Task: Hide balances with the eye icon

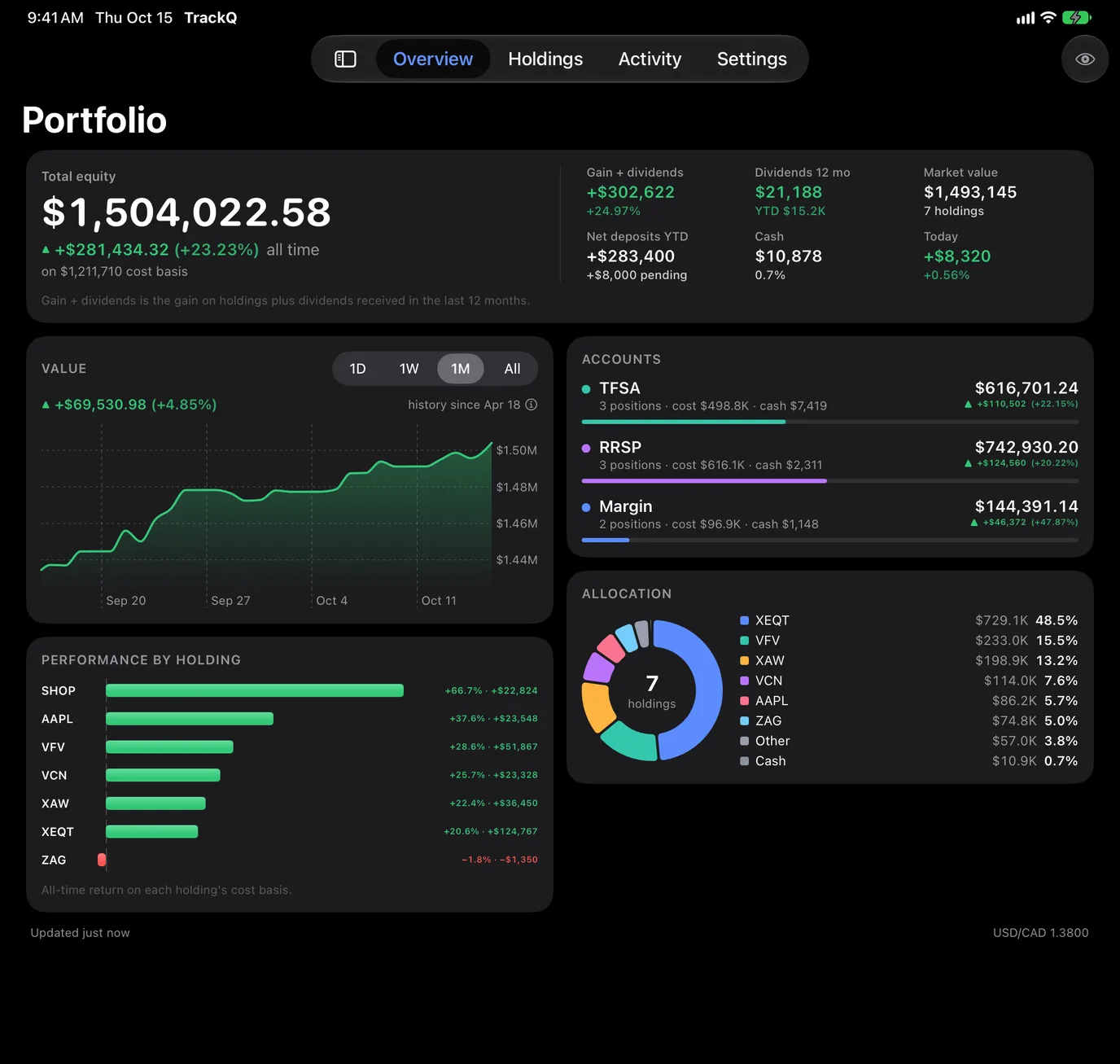Action: pos(1085,59)
